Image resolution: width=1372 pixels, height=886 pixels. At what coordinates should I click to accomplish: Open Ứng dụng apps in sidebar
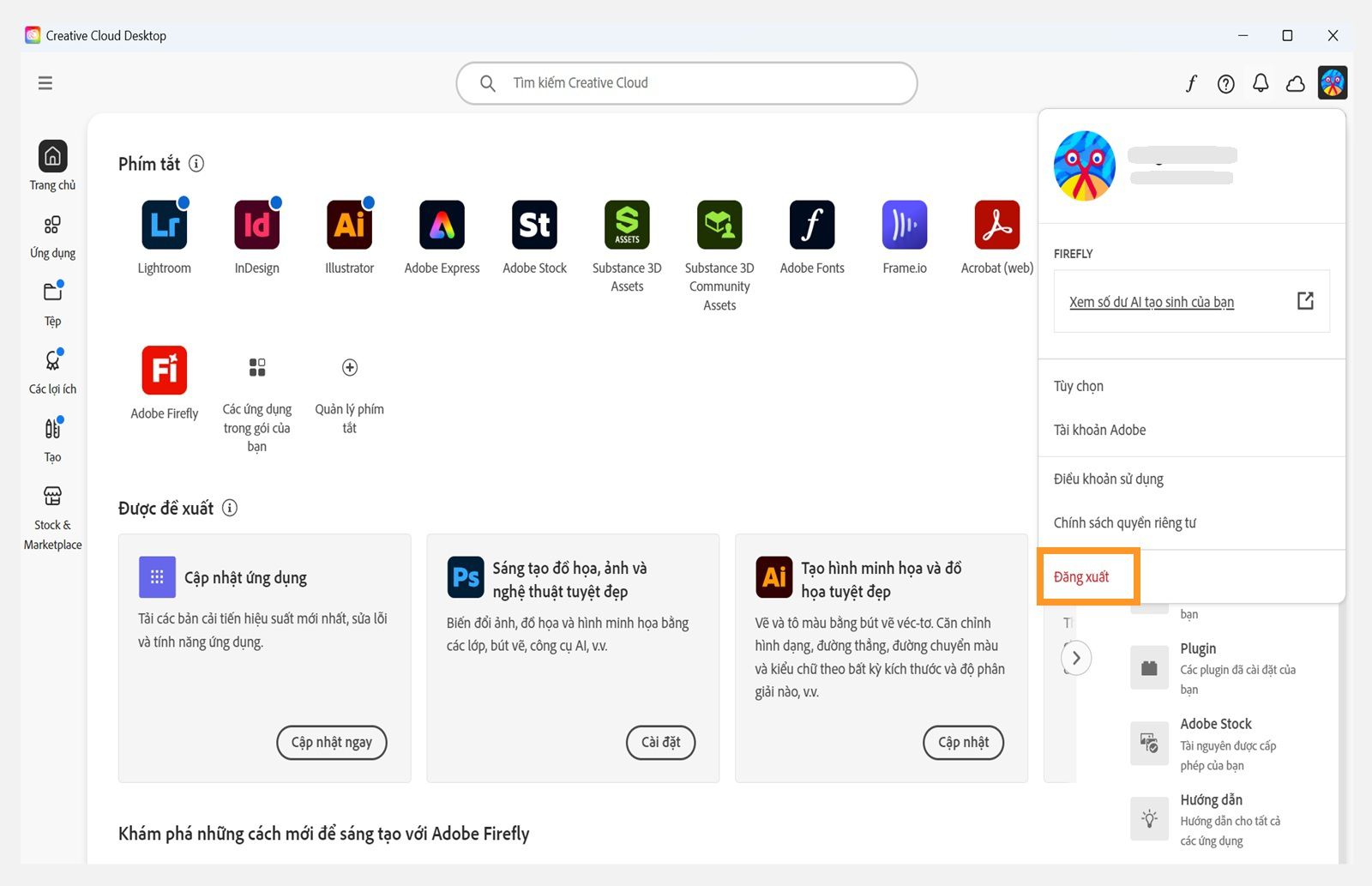[x=52, y=236]
